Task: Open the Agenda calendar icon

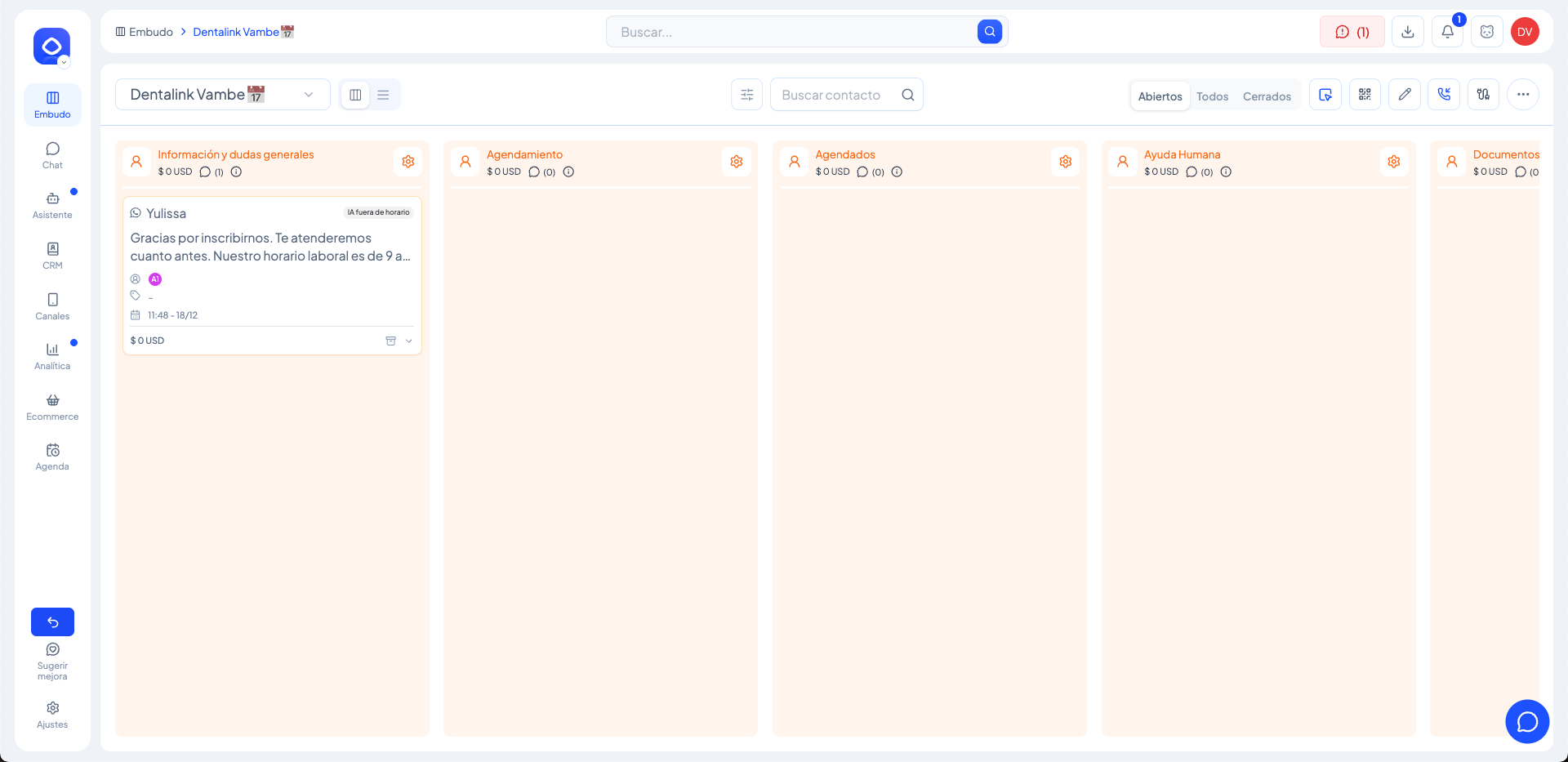Action: tap(52, 457)
